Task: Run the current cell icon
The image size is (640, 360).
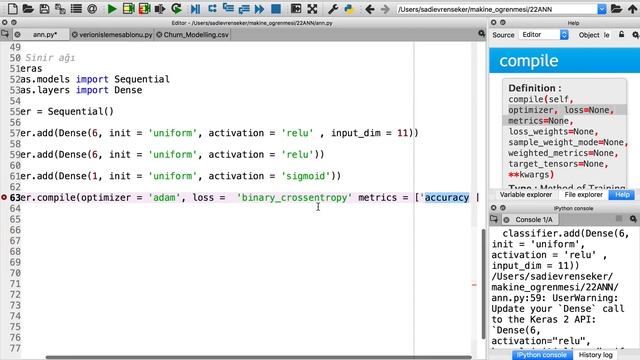Action: pos(128,9)
